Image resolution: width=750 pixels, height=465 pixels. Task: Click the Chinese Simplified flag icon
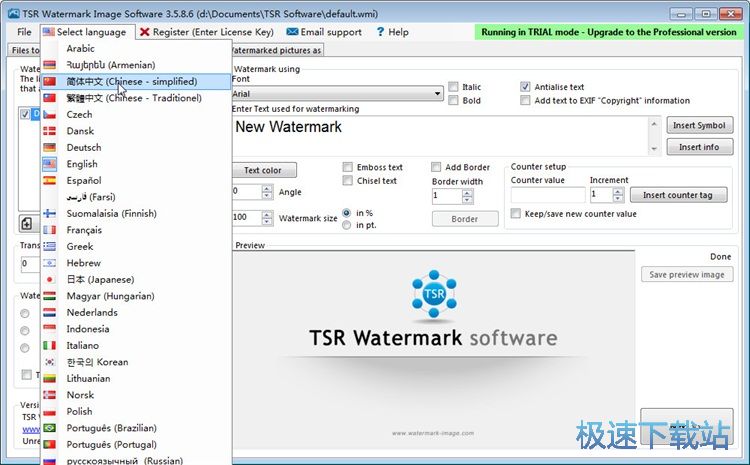50,81
